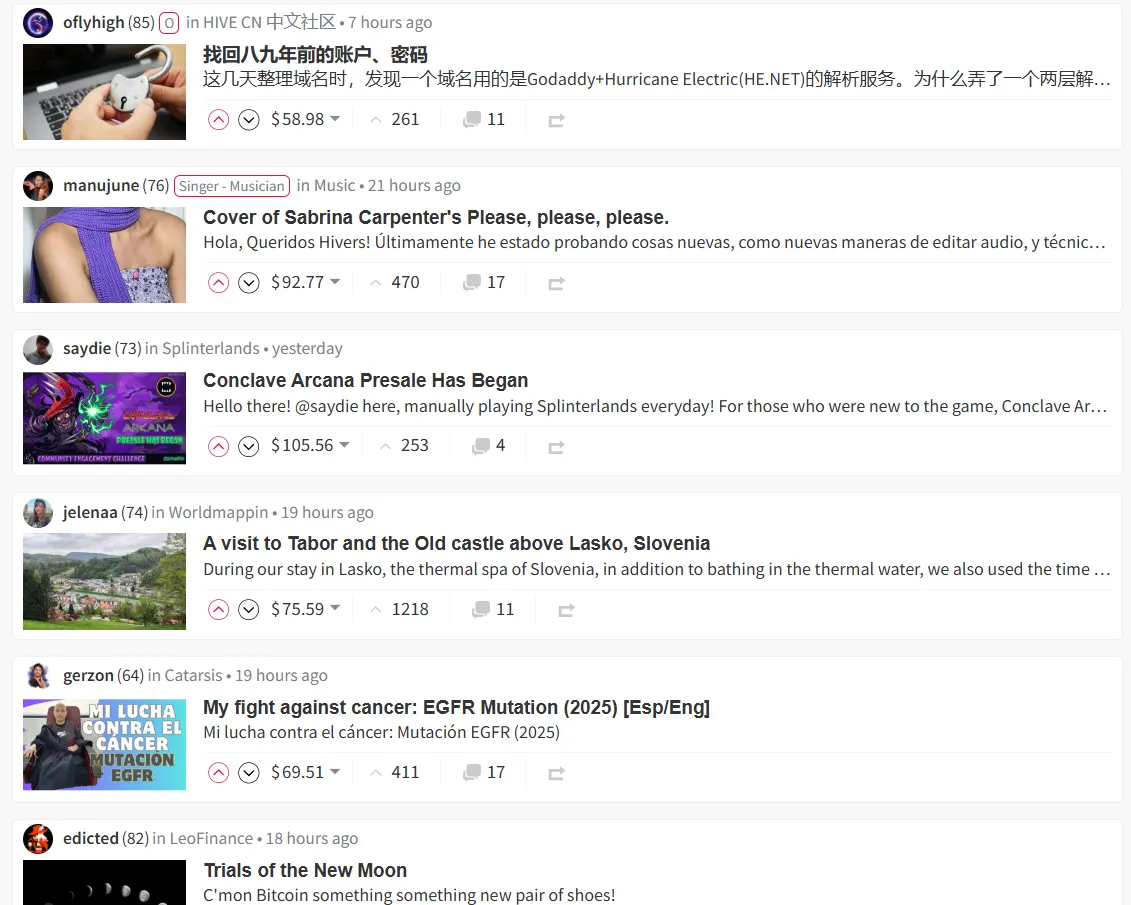Open Mi Lucha Contra el Cáncer thumbnail
Image resolution: width=1131 pixels, height=905 pixels.
pyautogui.click(x=105, y=744)
